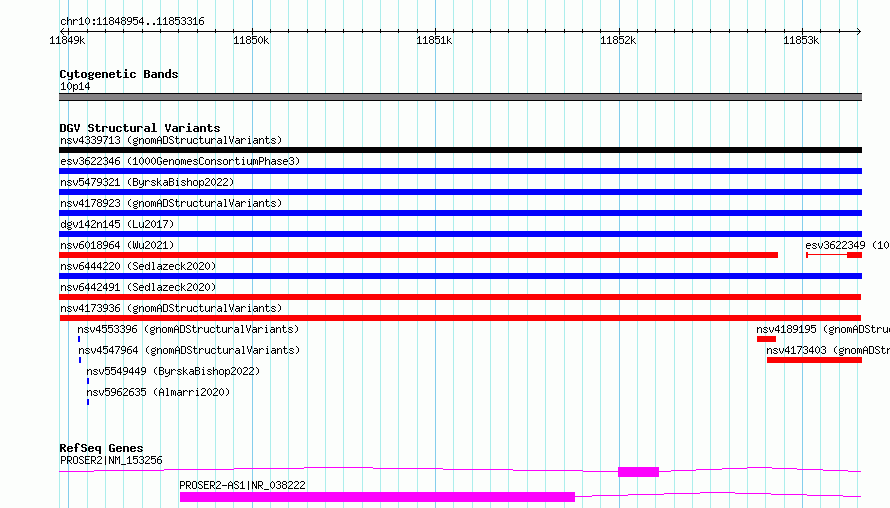
Task: Select the red esv3622349 variant glyph
Action: (x=834, y=255)
